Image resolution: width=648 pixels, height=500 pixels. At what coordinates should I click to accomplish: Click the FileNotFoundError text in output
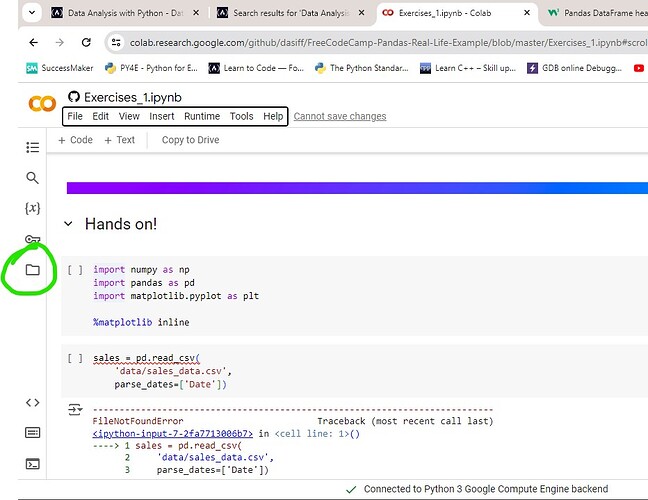tap(138, 421)
